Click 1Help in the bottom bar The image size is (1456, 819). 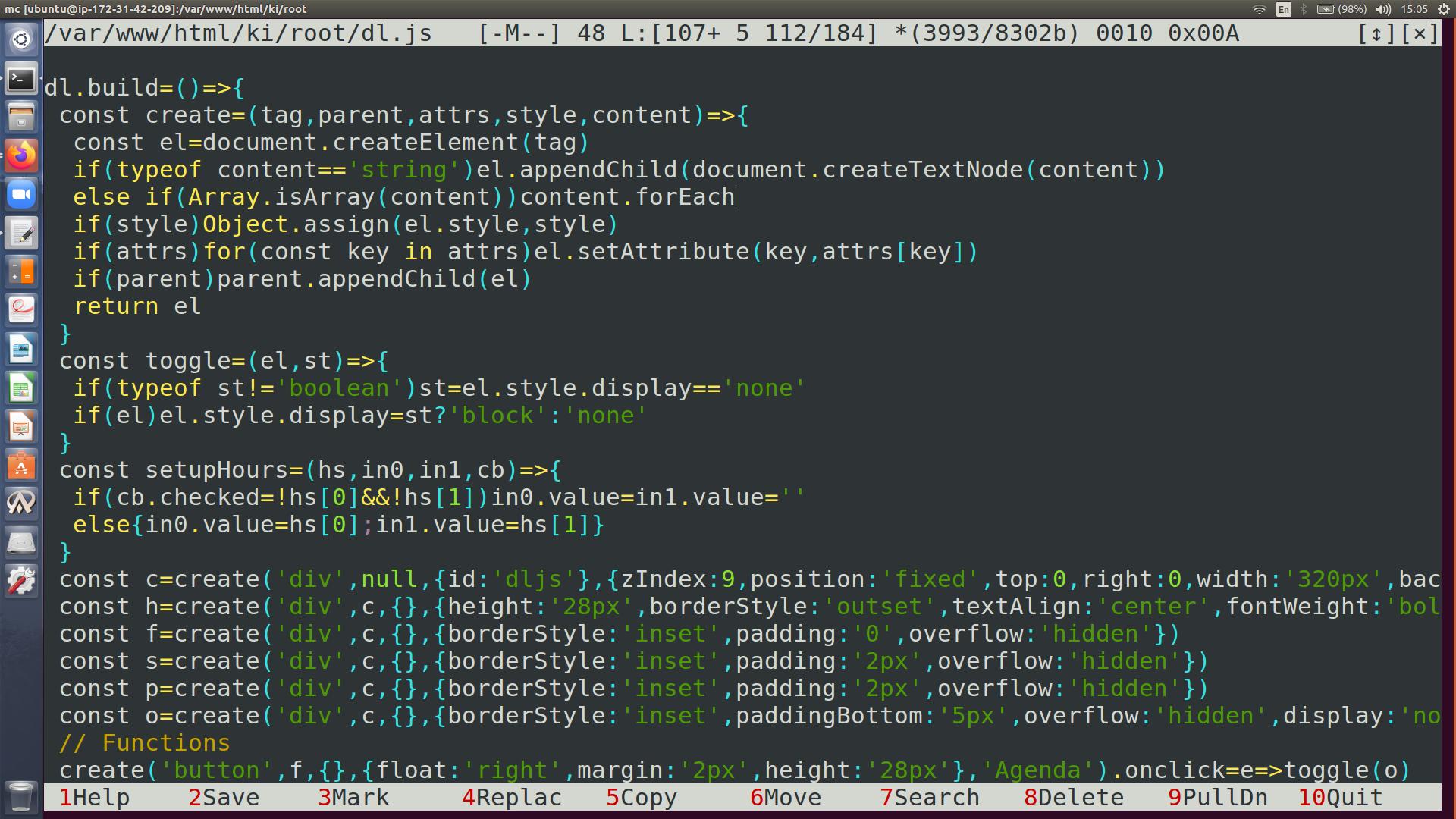pyautogui.click(x=94, y=798)
